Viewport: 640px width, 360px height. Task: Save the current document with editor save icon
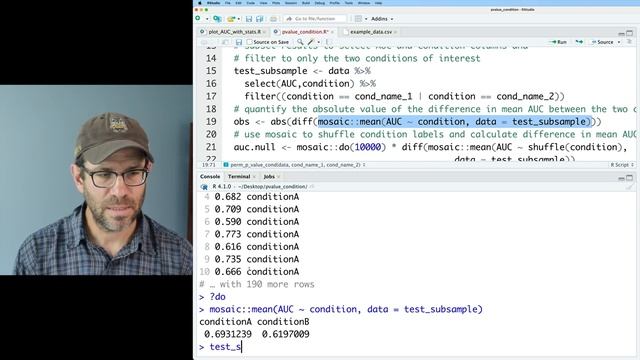click(x=239, y=42)
